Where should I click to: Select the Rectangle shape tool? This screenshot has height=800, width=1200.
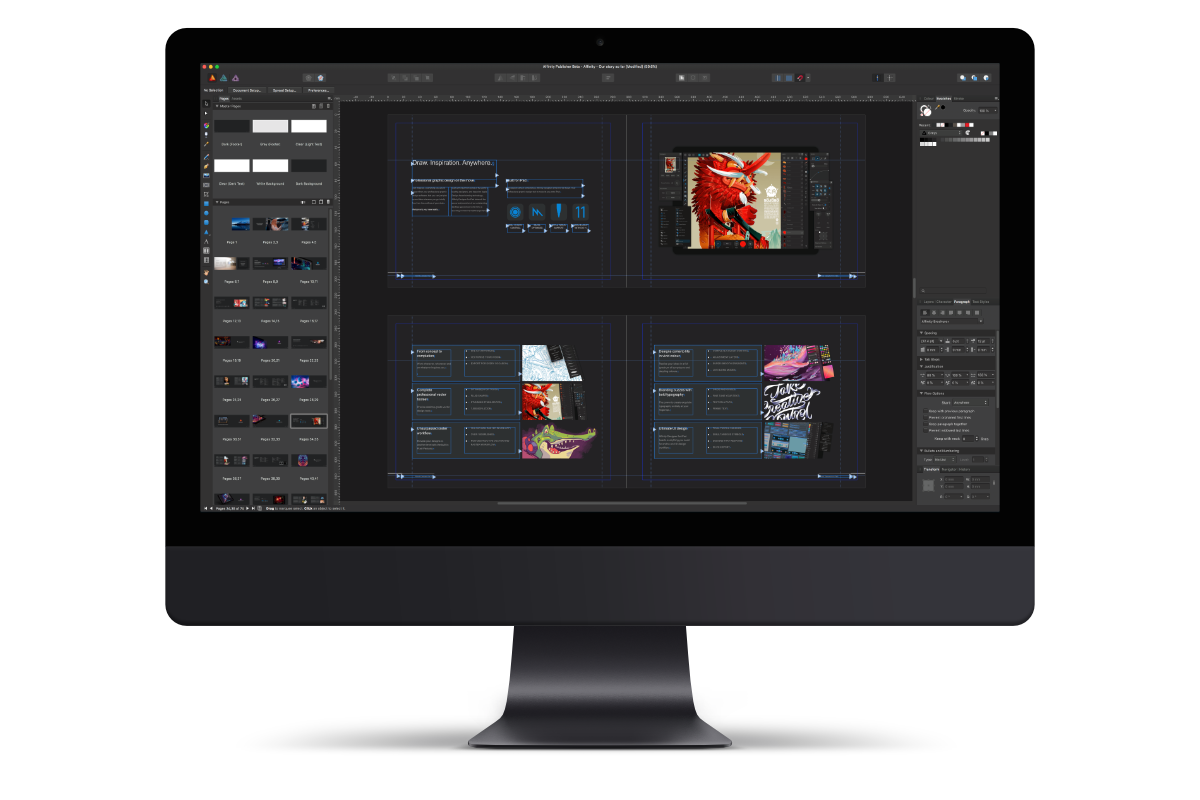coord(206,203)
